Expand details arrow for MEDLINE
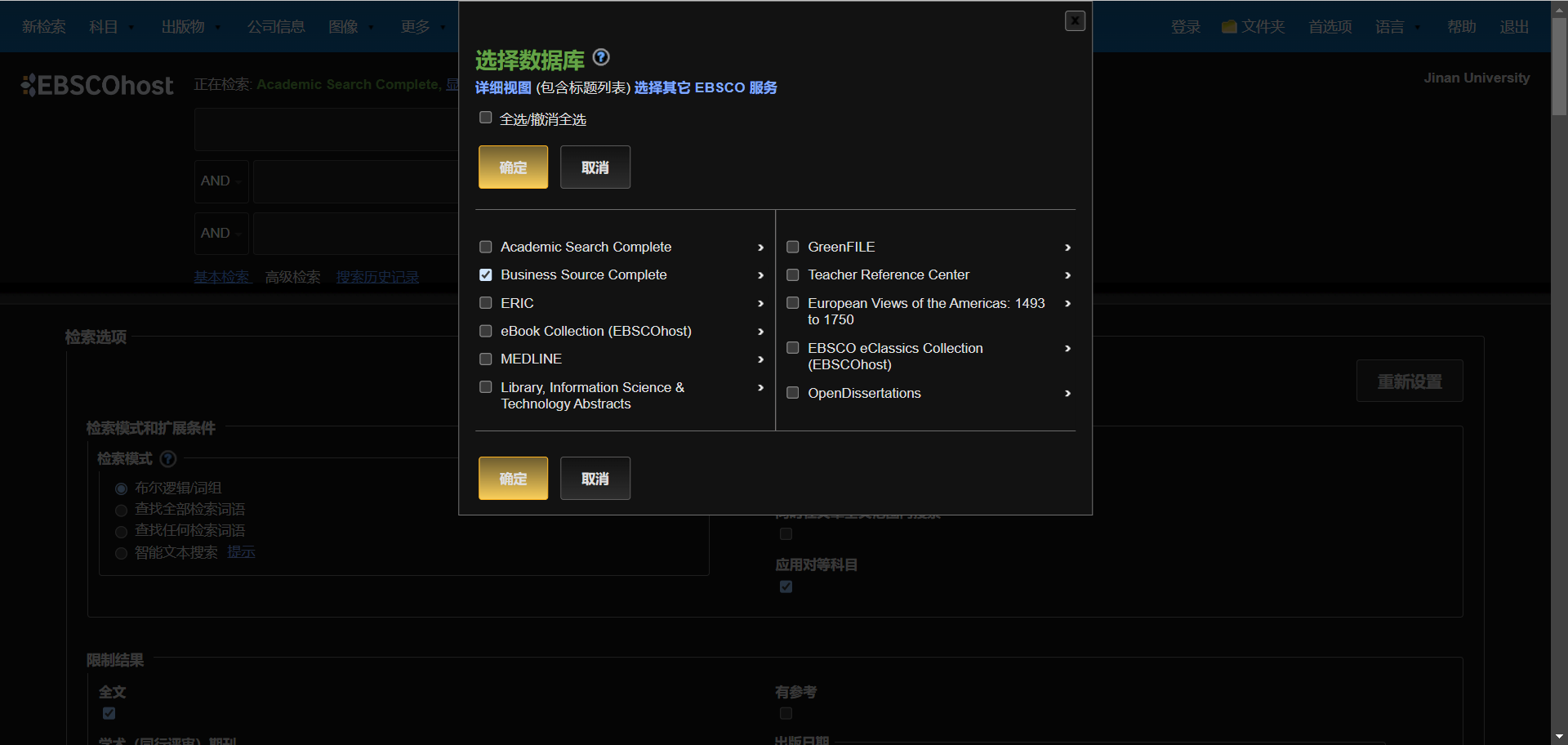The height and width of the screenshot is (745, 1568). click(x=760, y=359)
